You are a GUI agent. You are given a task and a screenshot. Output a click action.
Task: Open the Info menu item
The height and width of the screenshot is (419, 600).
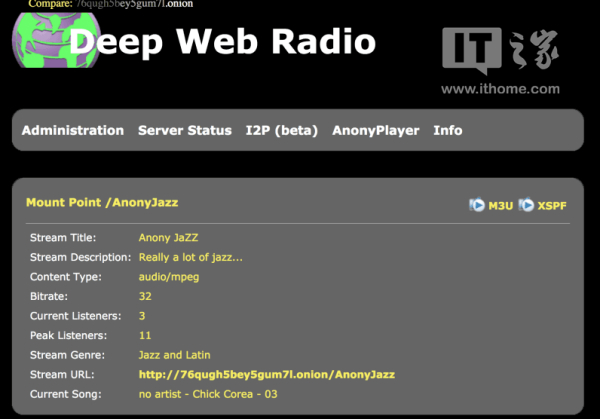[448, 130]
